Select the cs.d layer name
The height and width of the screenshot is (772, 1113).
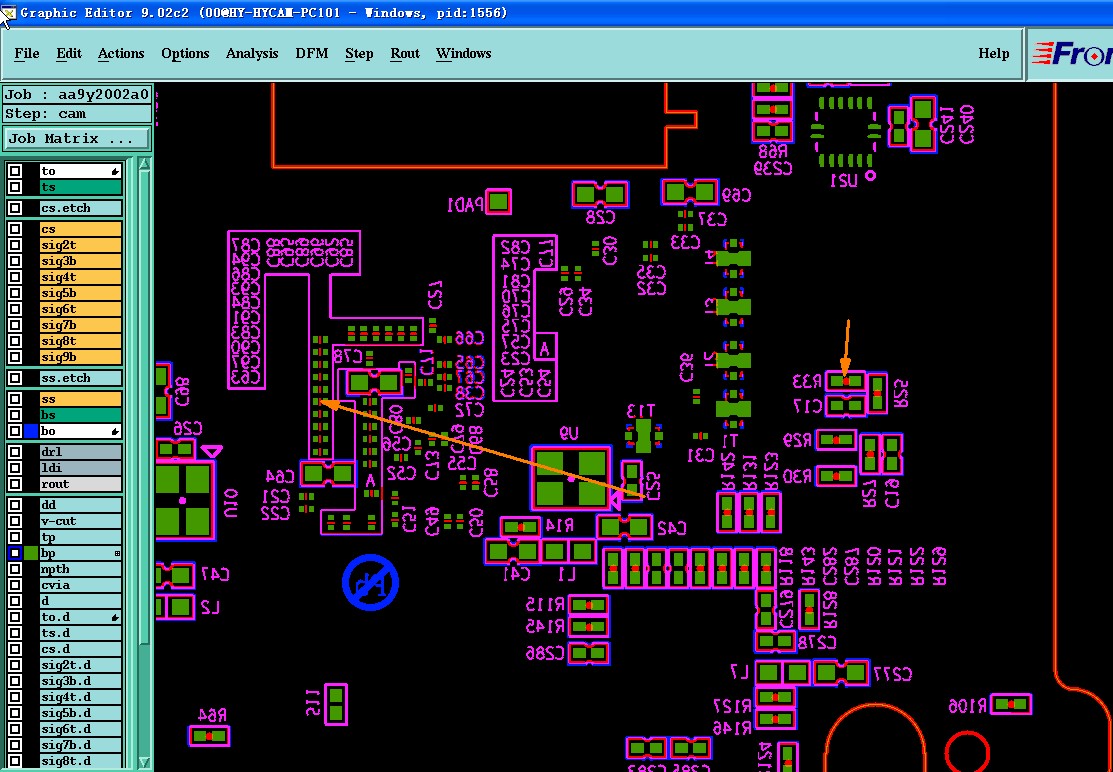coord(81,649)
